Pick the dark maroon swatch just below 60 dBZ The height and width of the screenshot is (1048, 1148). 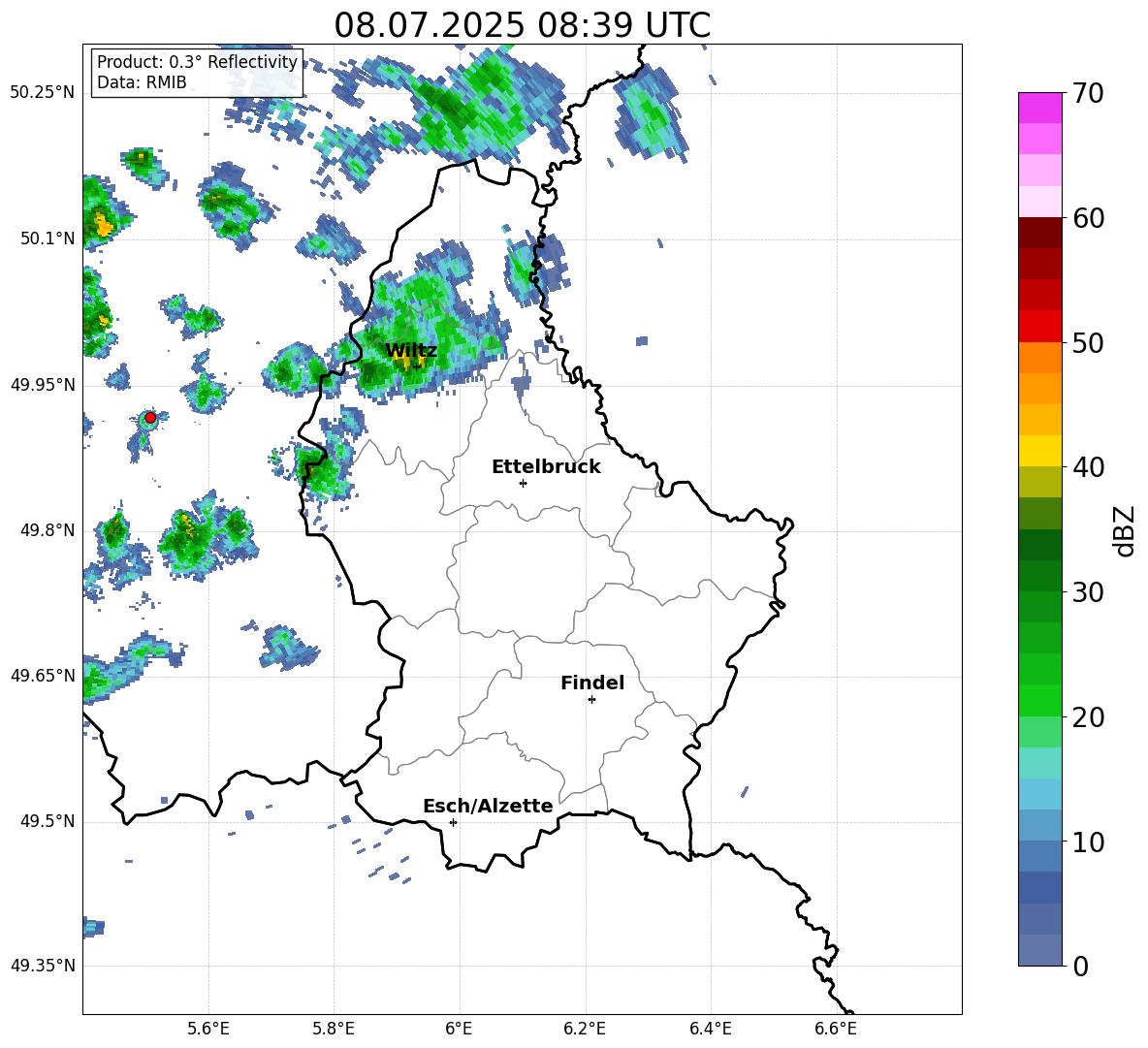pyautogui.click(x=1039, y=233)
